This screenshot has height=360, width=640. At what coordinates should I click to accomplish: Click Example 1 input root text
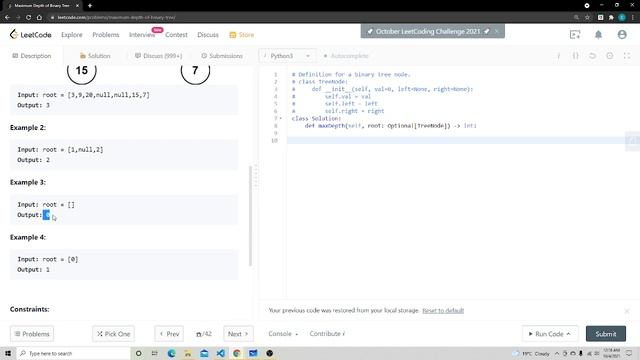83,95
